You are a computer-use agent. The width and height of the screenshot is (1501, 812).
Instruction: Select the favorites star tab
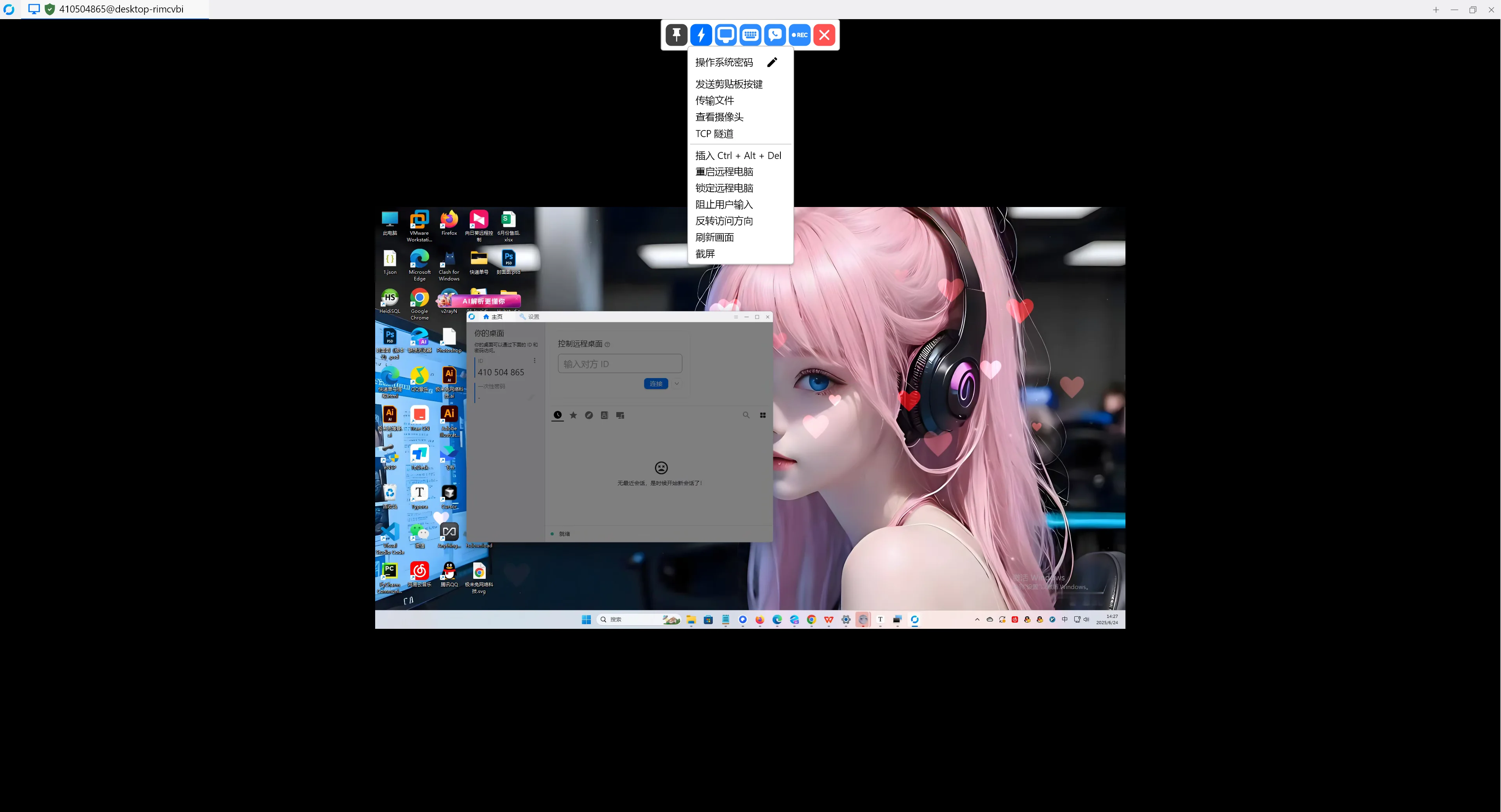pyautogui.click(x=573, y=415)
